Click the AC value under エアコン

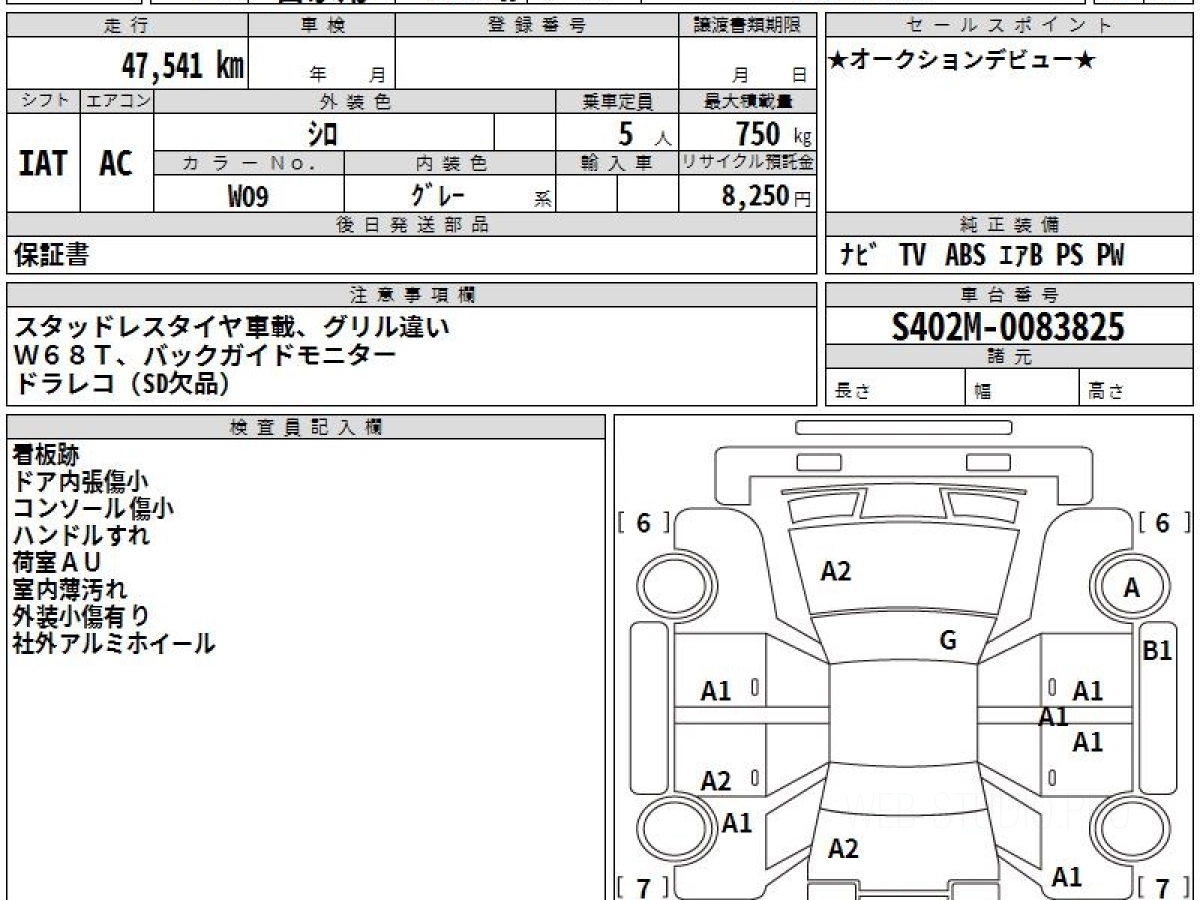[117, 163]
